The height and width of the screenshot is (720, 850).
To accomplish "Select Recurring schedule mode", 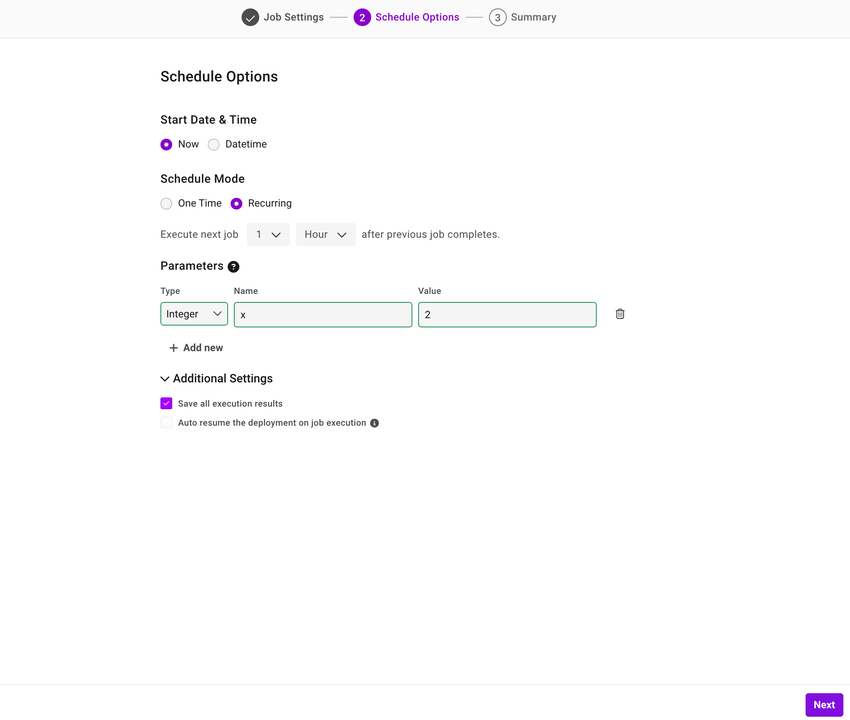I will coord(236,203).
